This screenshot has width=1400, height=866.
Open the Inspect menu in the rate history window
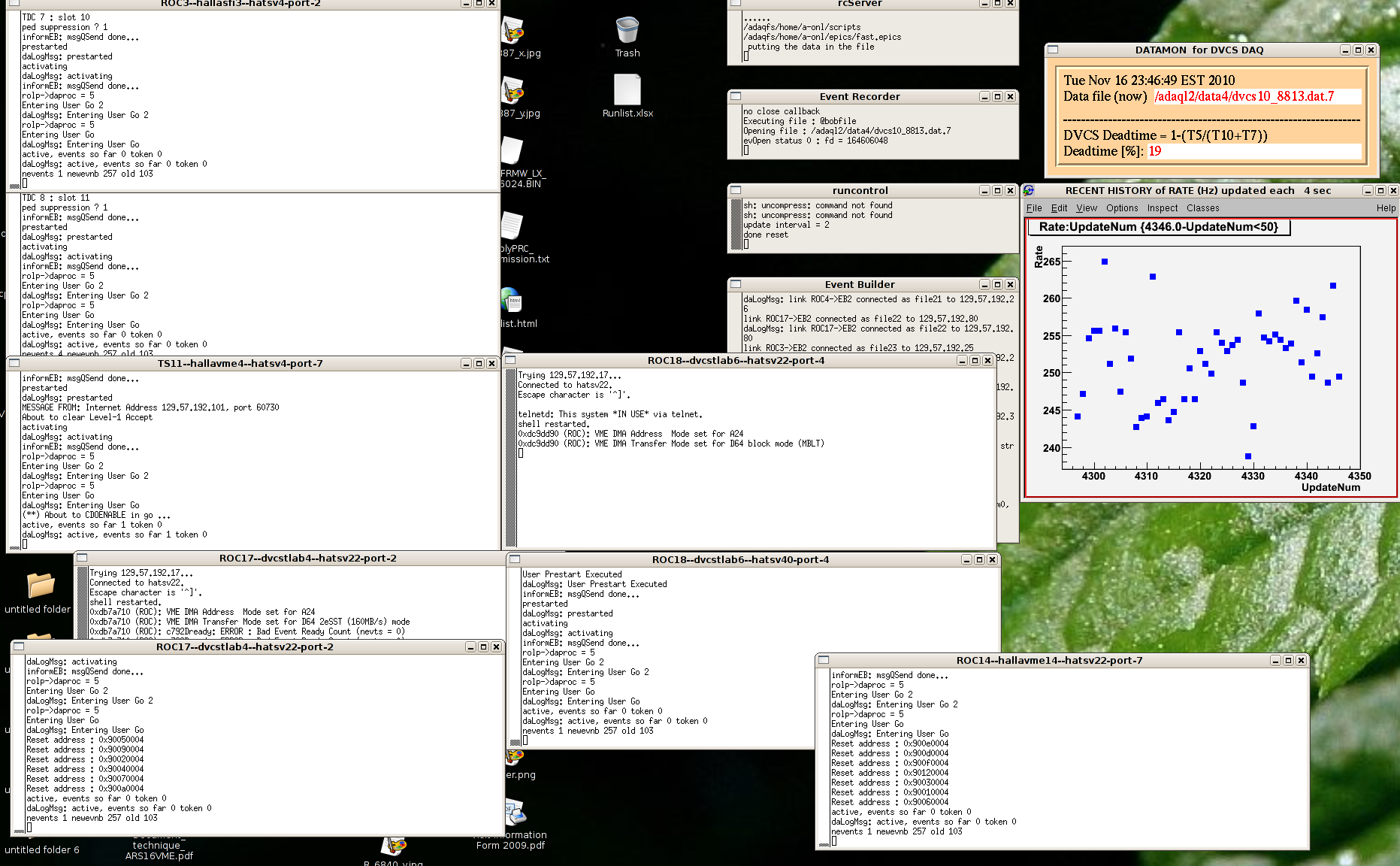tap(1163, 208)
